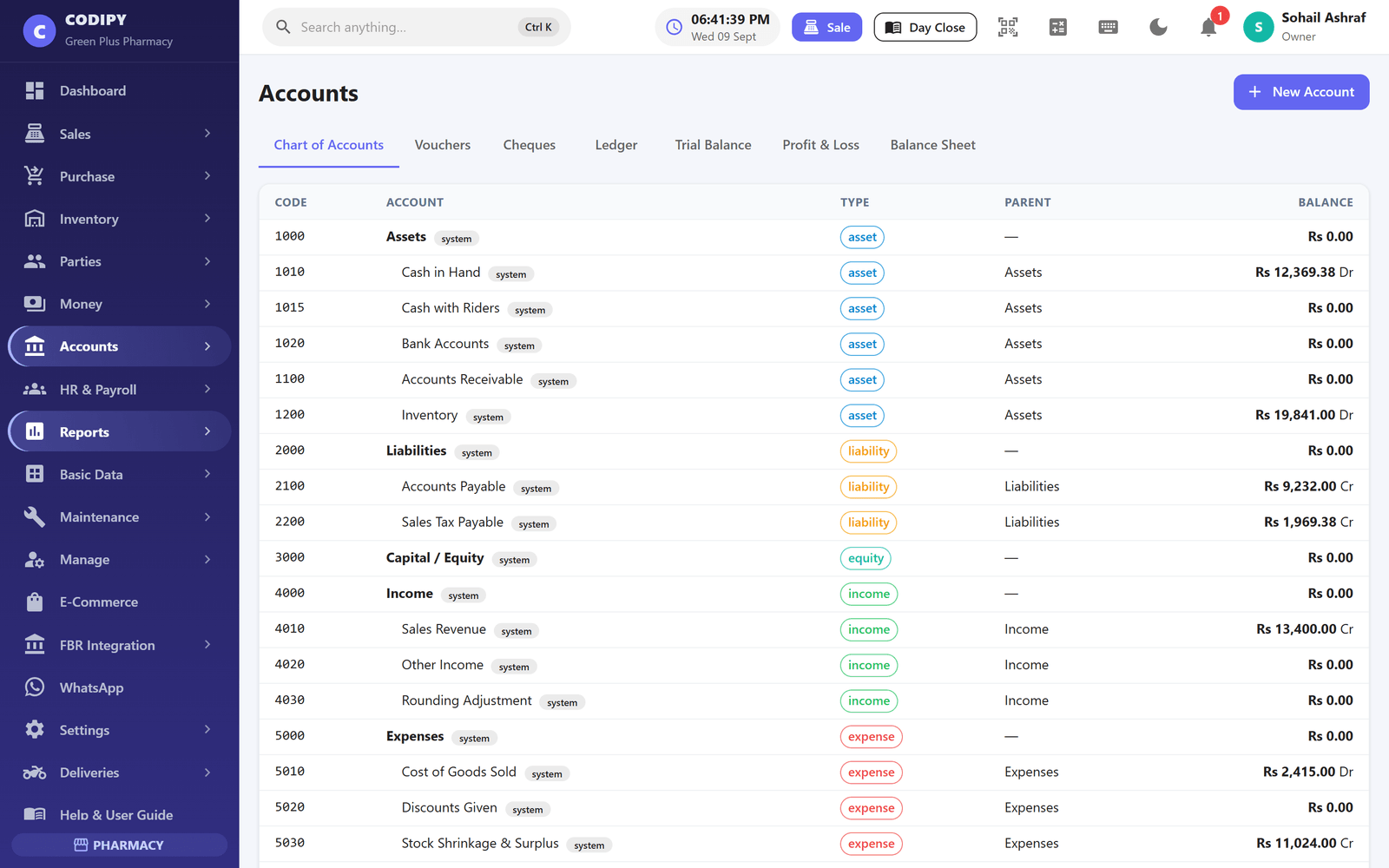Click the Money cash icon
Image resolution: width=1389 pixels, height=868 pixels.
[x=35, y=304]
